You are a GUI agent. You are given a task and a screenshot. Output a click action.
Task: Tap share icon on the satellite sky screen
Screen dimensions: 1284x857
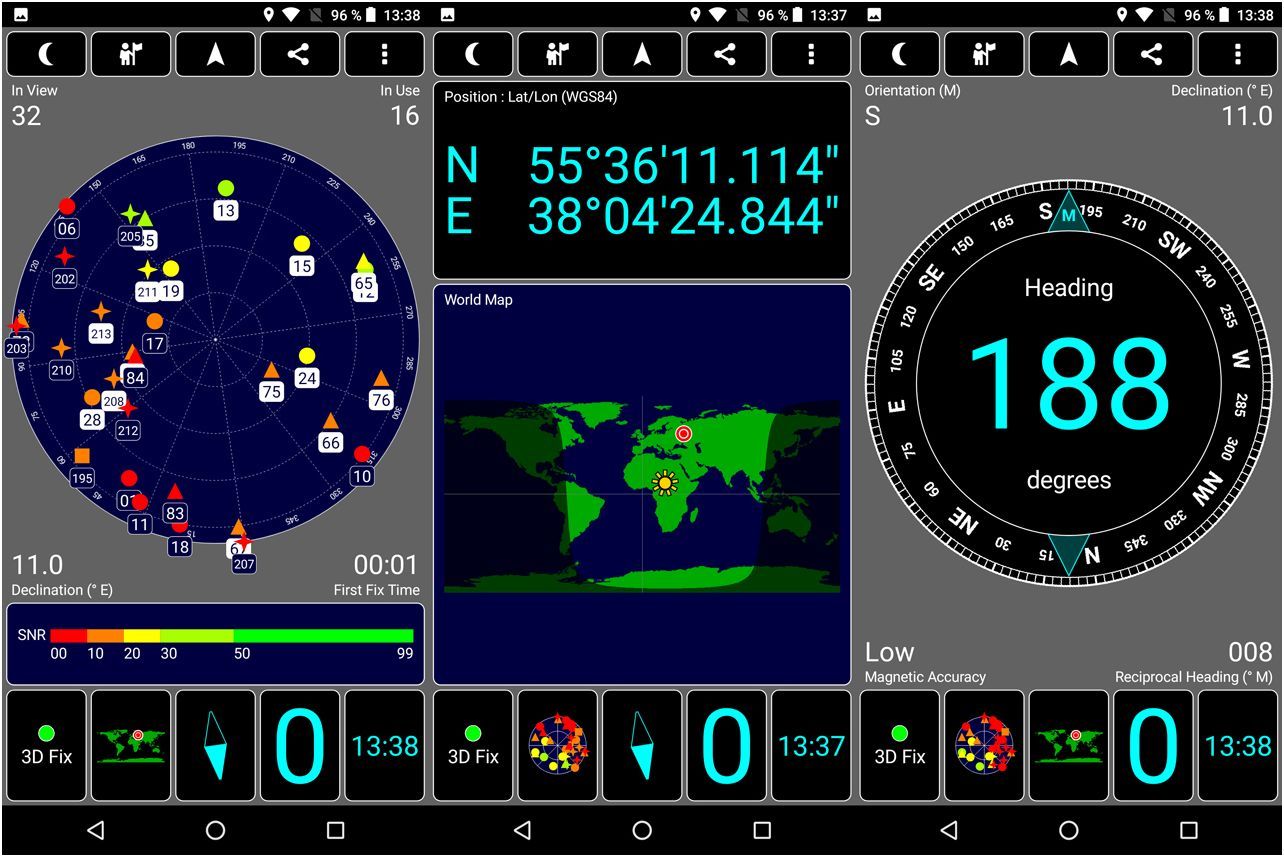tap(299, 54)
